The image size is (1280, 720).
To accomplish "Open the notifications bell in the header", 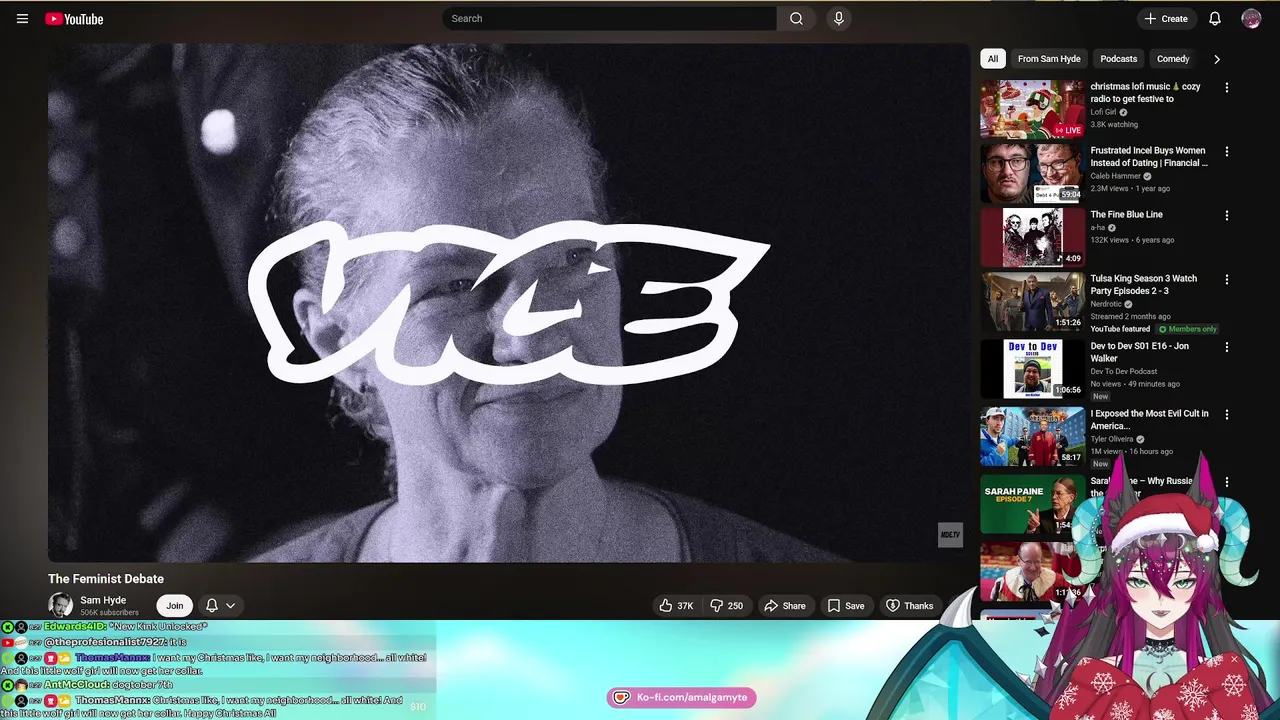I will point(1214,18).
